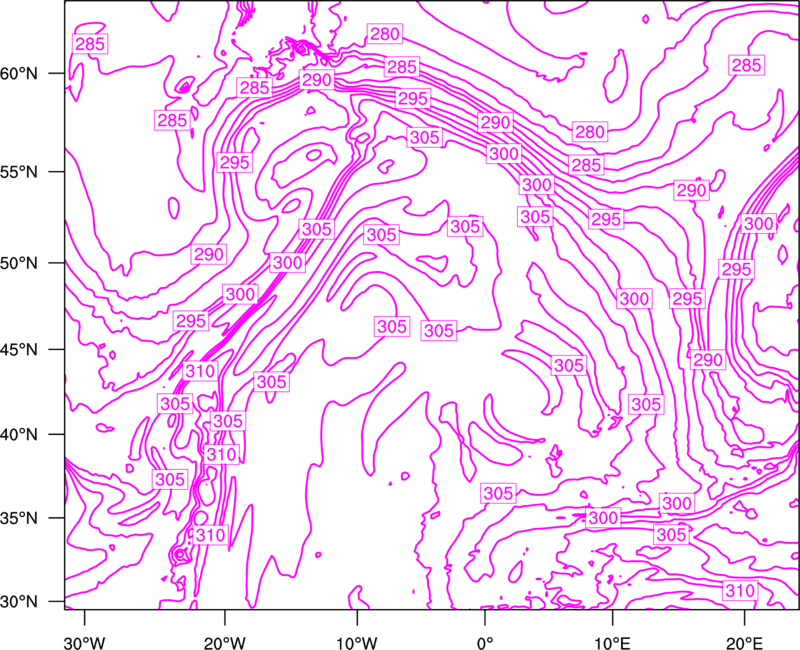Click the 40°N latitude axis label
This screenshot has height=650, width=800.
19,435
